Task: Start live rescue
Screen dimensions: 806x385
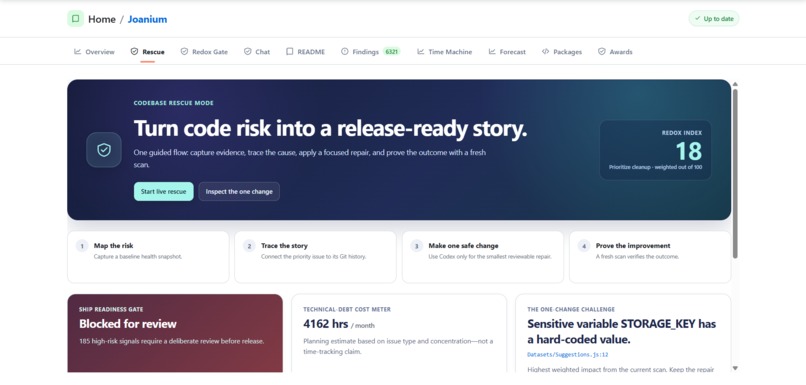Action: (163, 191)
